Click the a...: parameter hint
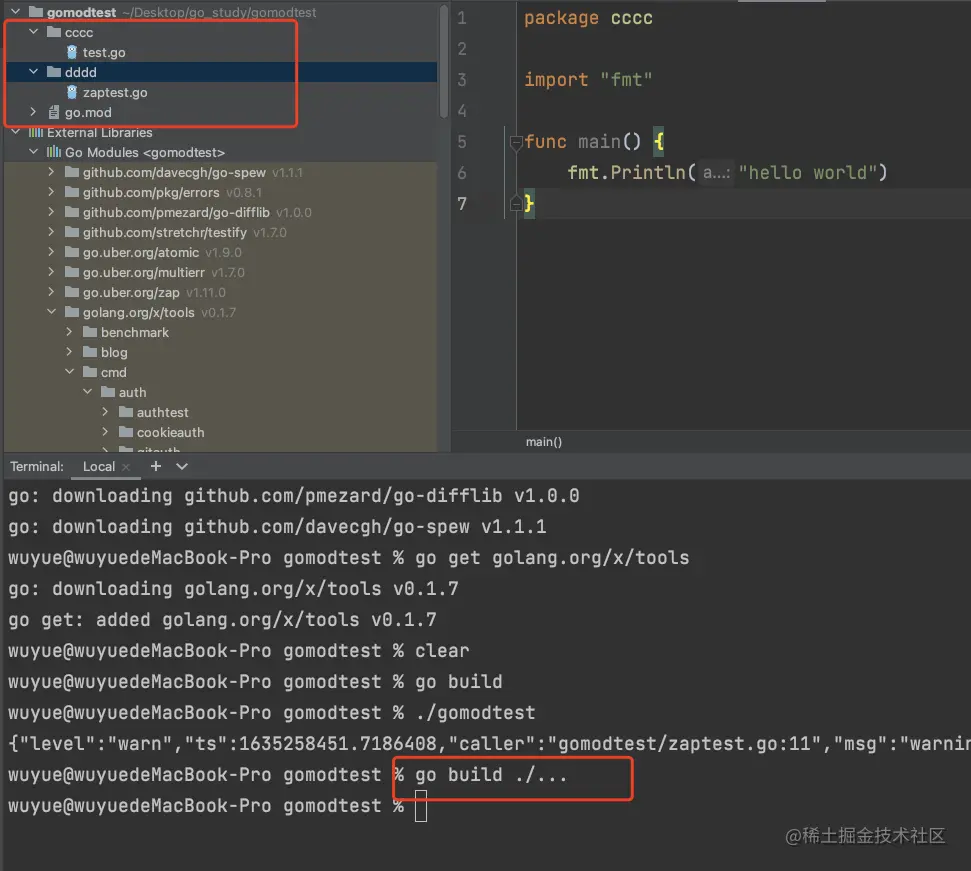The height and width of the screenshot is (871, 971). pos(716,173)
